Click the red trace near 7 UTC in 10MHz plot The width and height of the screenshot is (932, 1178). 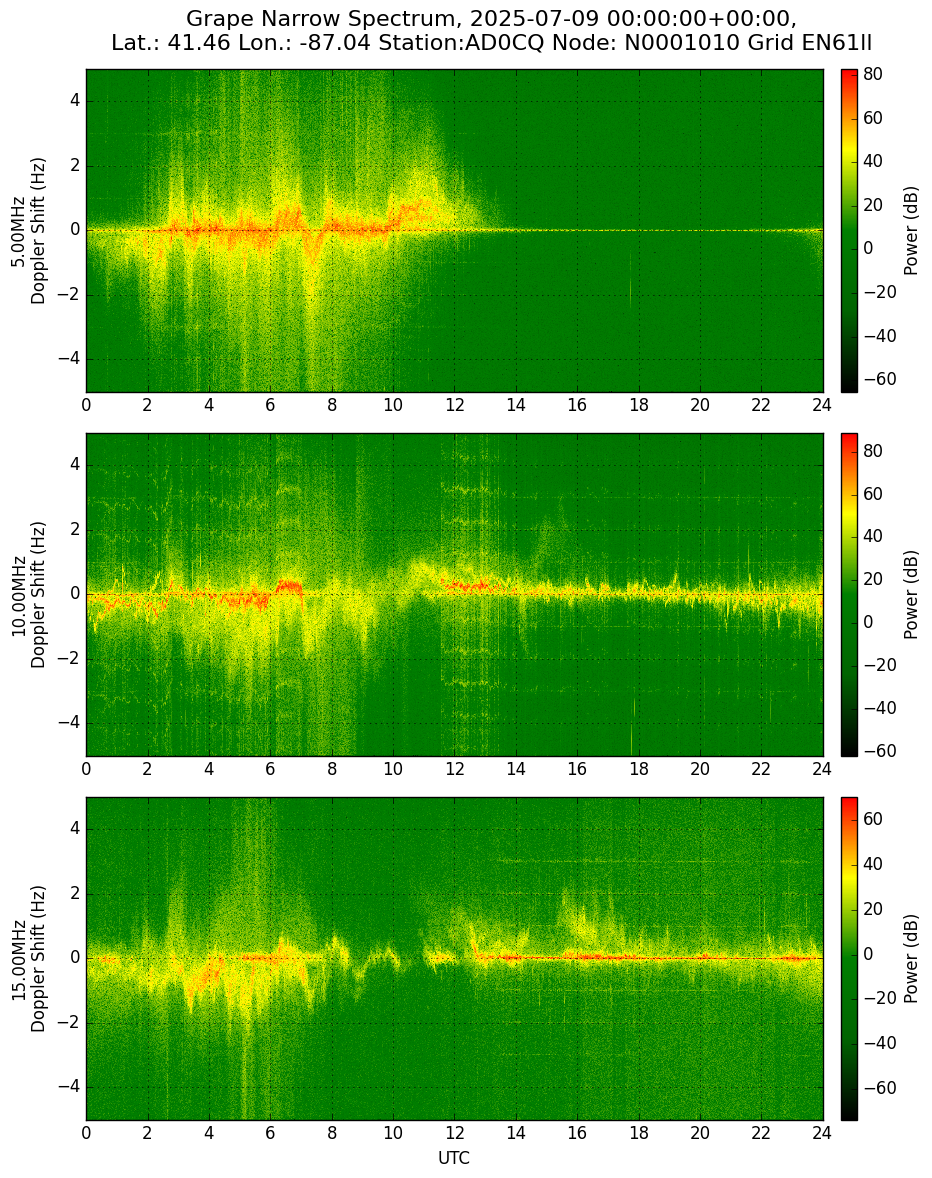(289, 586)
